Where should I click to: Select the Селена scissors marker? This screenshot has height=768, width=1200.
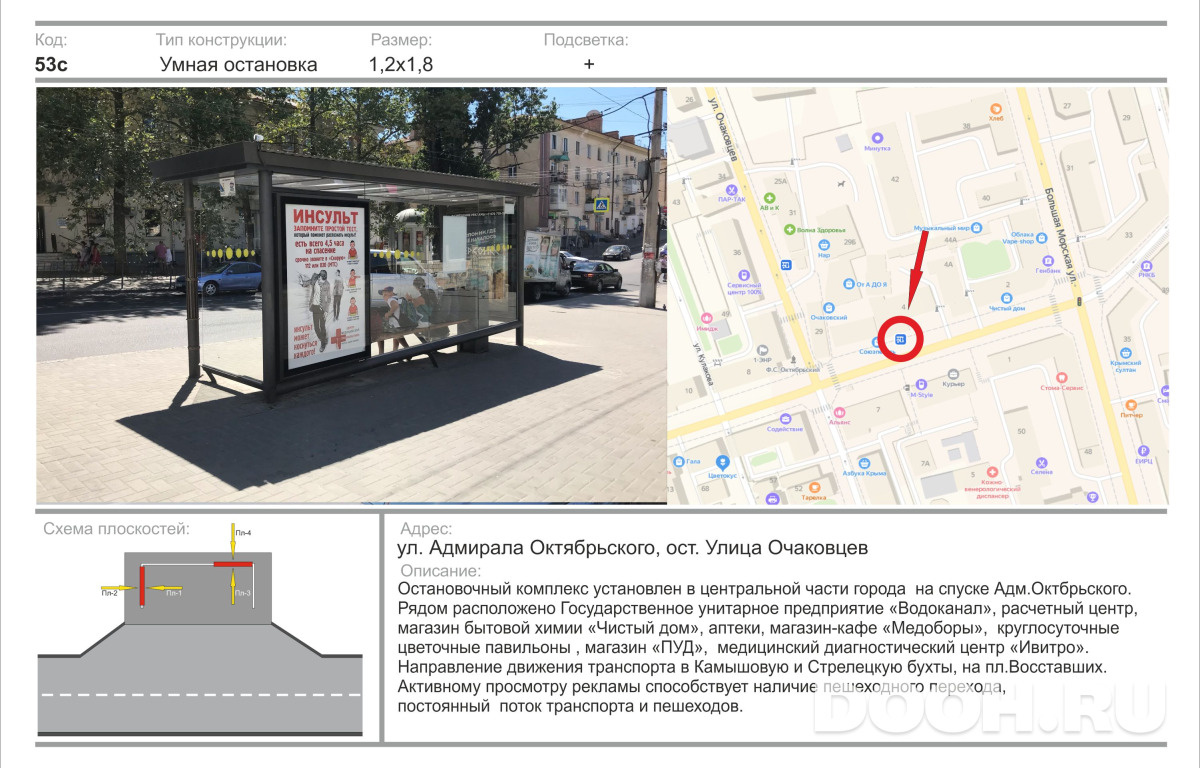[x=1042, y=462]
